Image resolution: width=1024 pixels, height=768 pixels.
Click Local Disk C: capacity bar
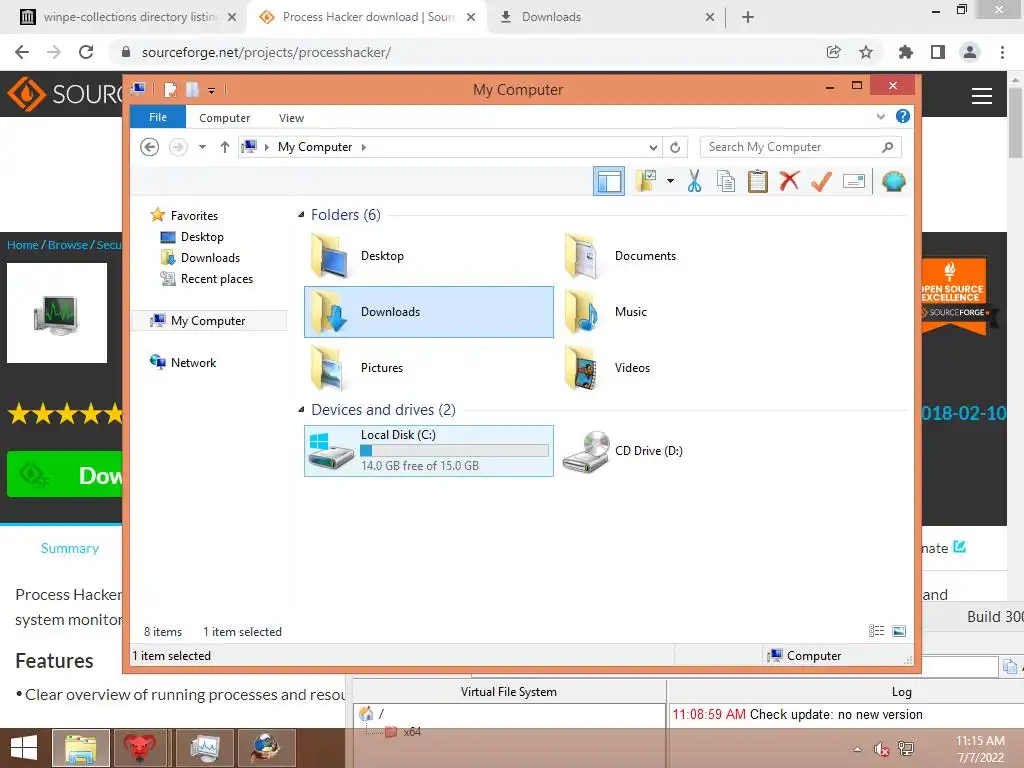point(455,451)
